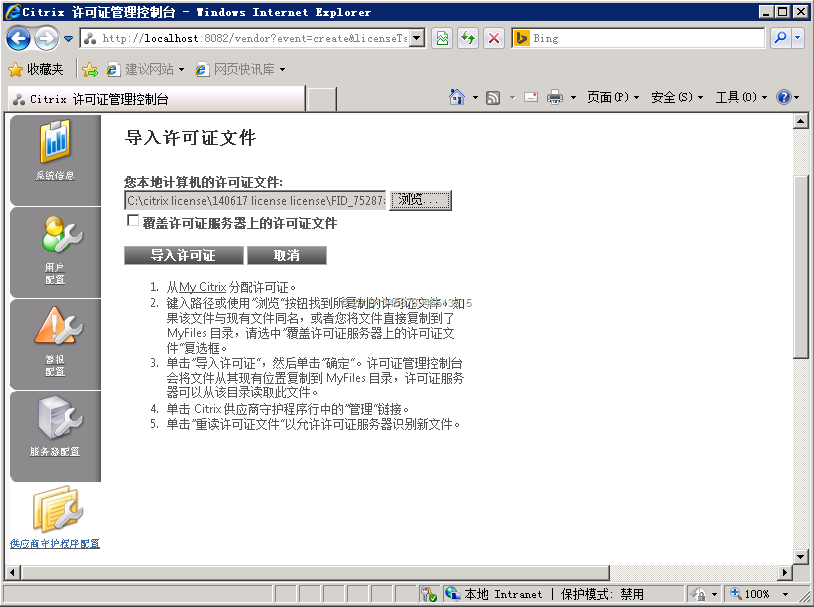Click the 浏览... browse button
Viewport: 814px width, 607px height.
(x=420, y=200)
